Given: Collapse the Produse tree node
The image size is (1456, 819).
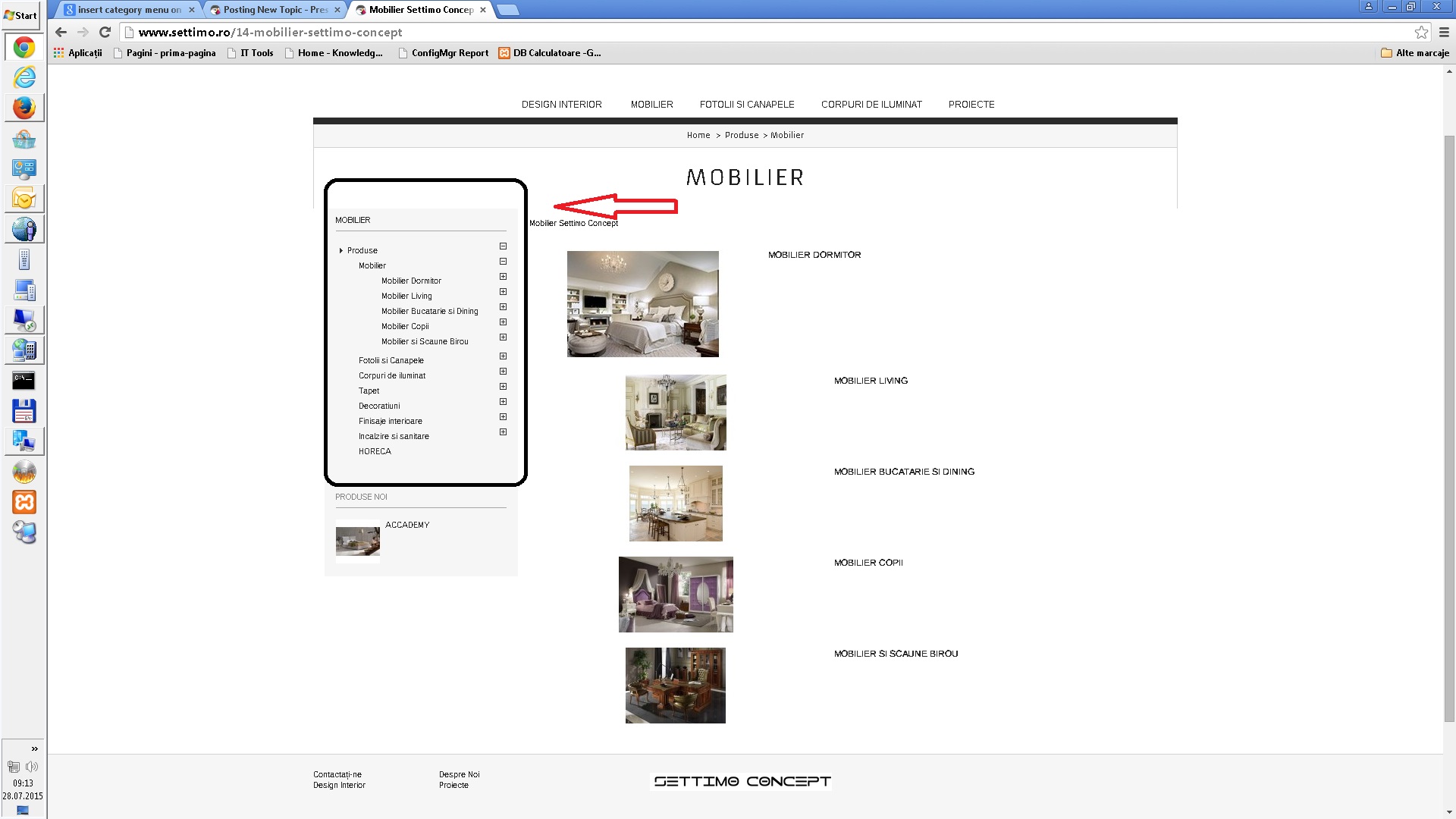Looking at the screenshot, I should coord(503,246).
